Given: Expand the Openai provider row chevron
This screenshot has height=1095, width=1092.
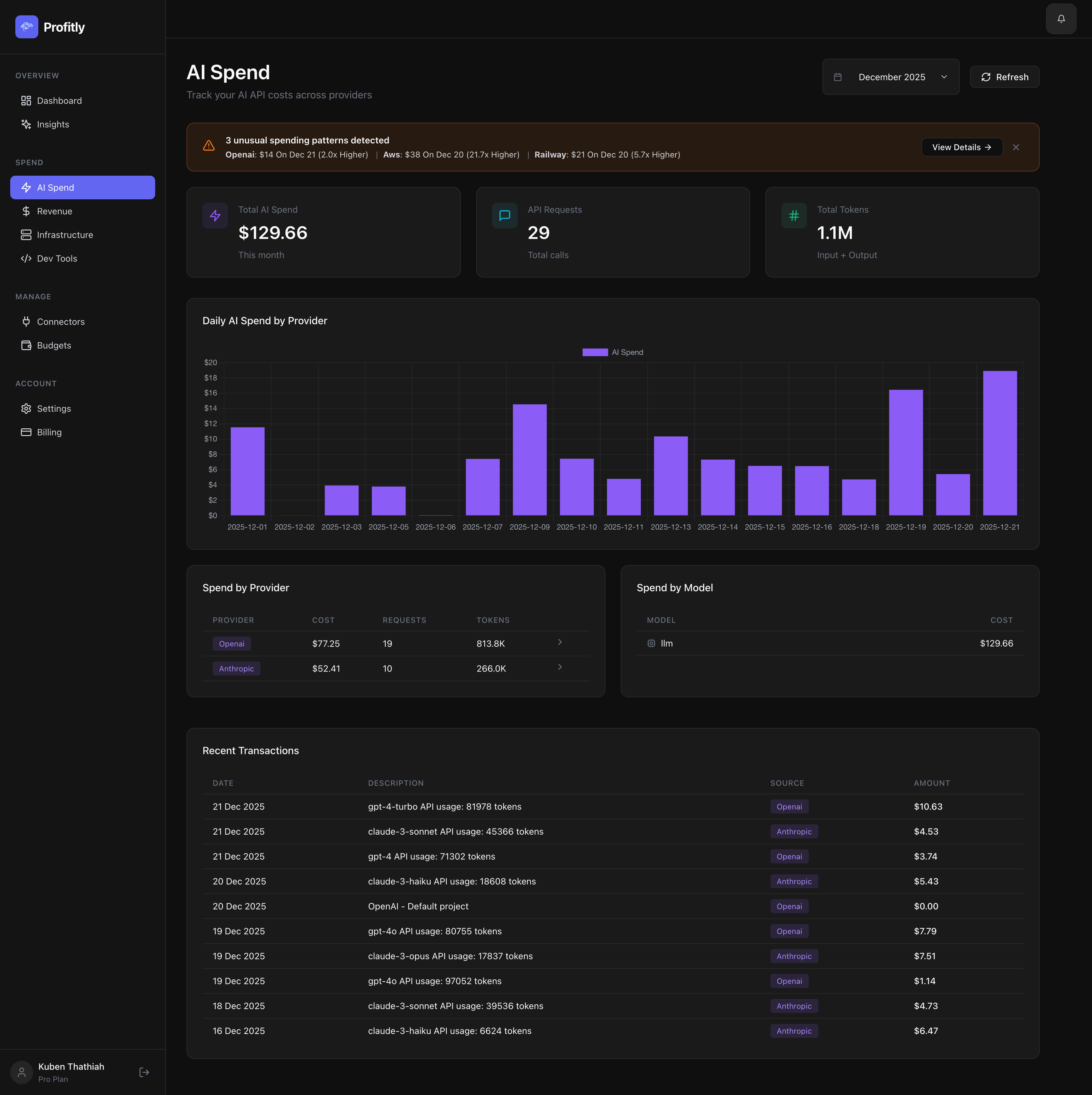Looking at the screenshot, I should tap(559, 642).
